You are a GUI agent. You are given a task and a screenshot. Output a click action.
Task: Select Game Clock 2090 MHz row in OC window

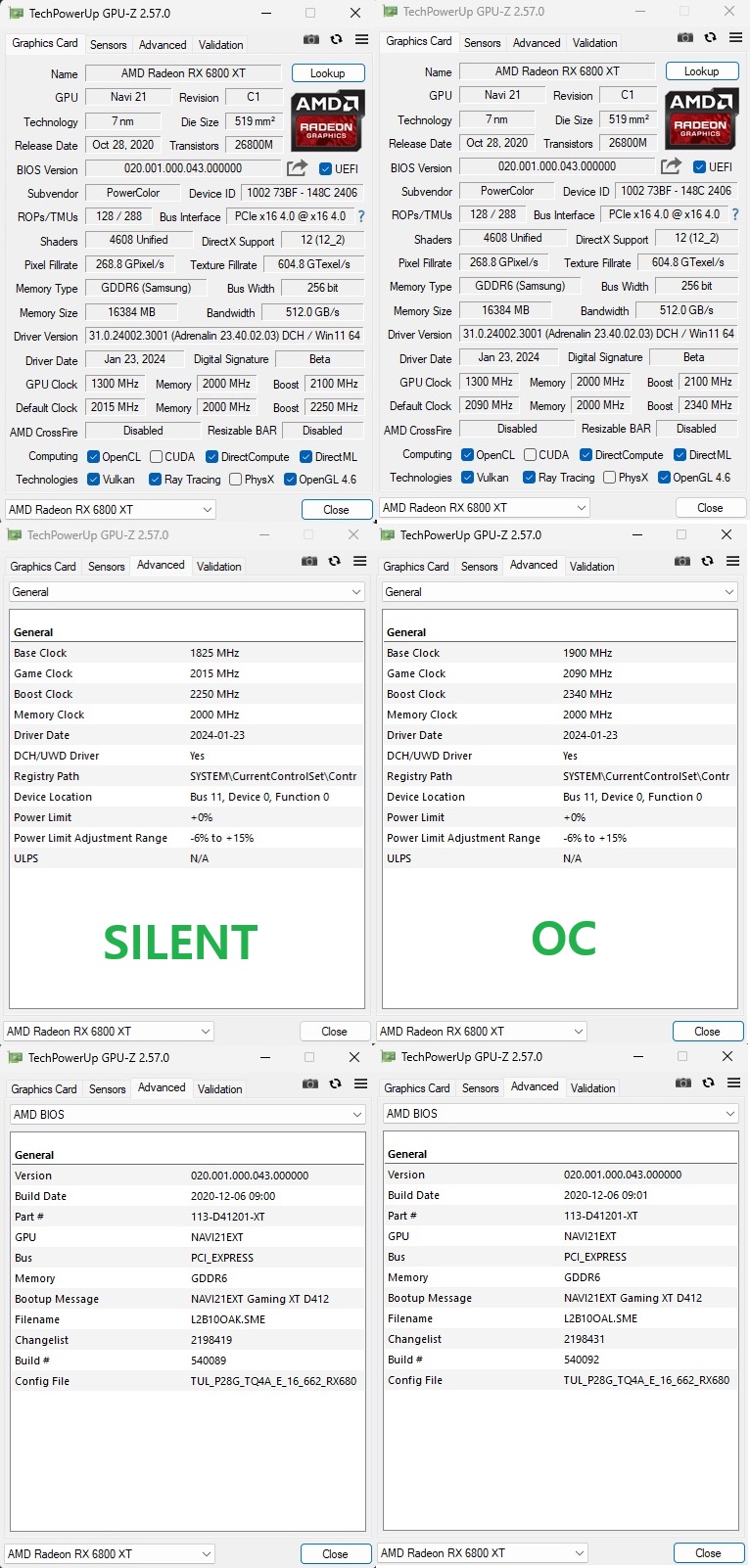point(559,673)
